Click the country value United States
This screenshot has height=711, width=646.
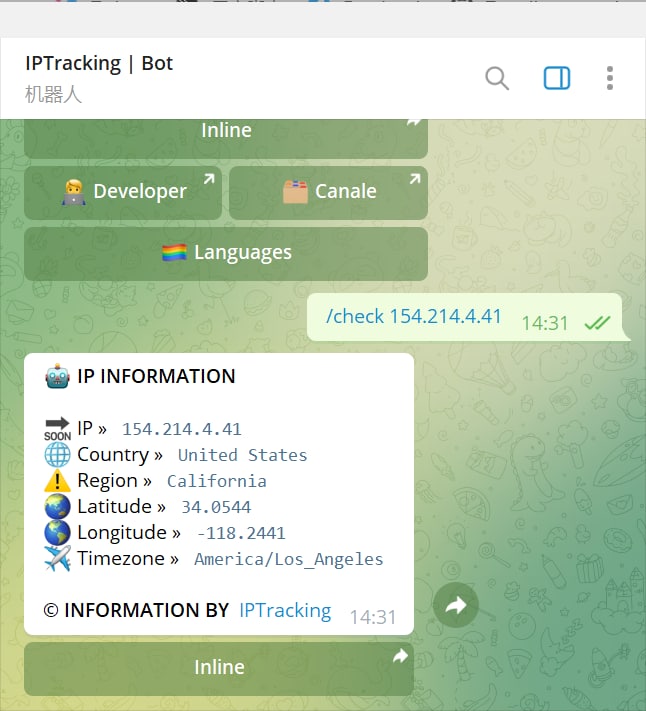tap(243, 455)
